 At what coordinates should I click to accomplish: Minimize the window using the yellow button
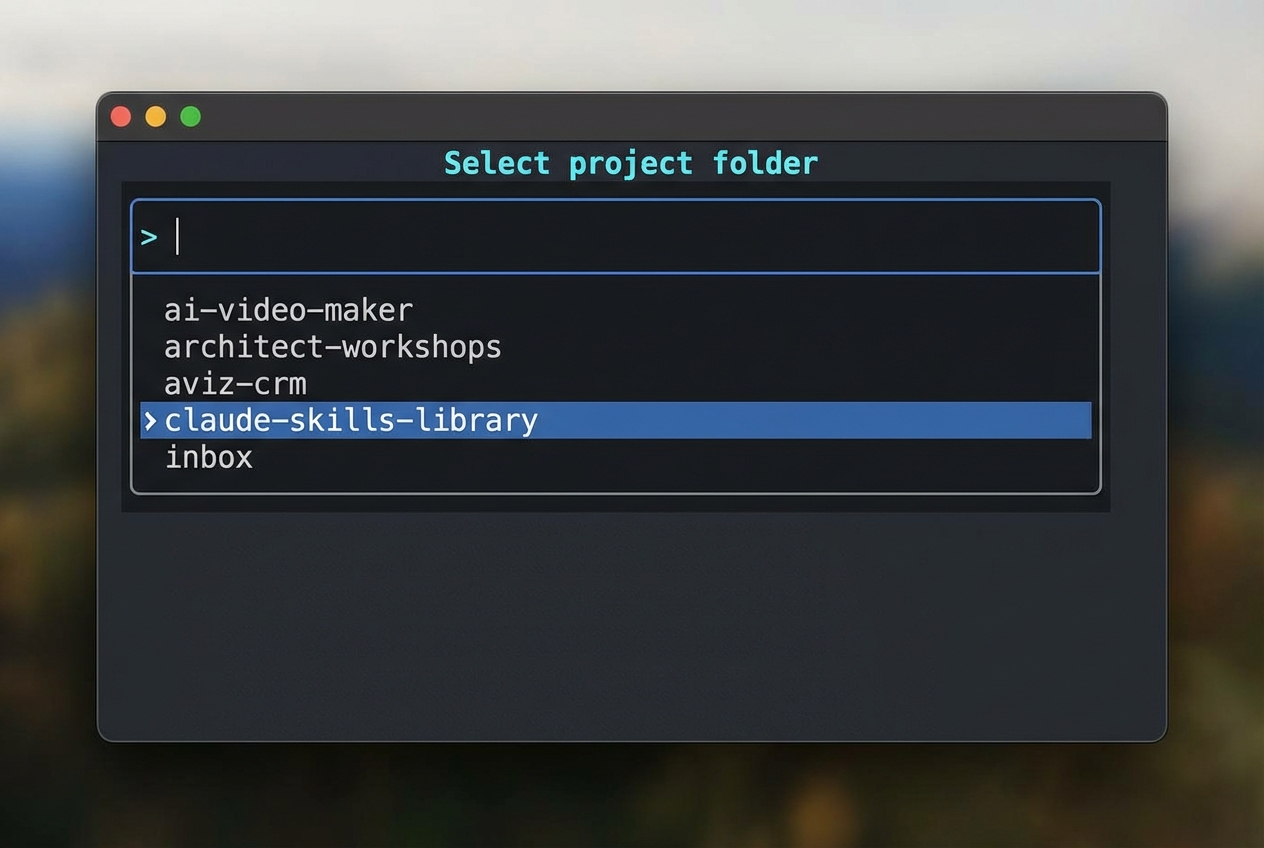coord(156,117)
